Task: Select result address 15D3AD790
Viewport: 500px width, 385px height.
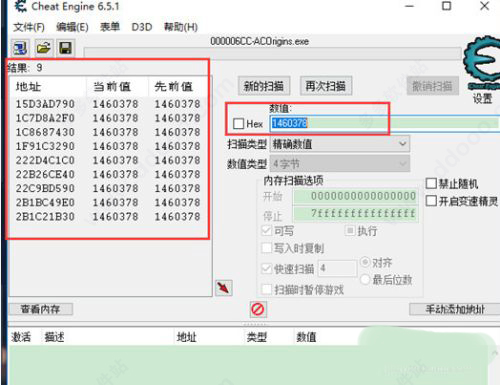Action: 45,104
